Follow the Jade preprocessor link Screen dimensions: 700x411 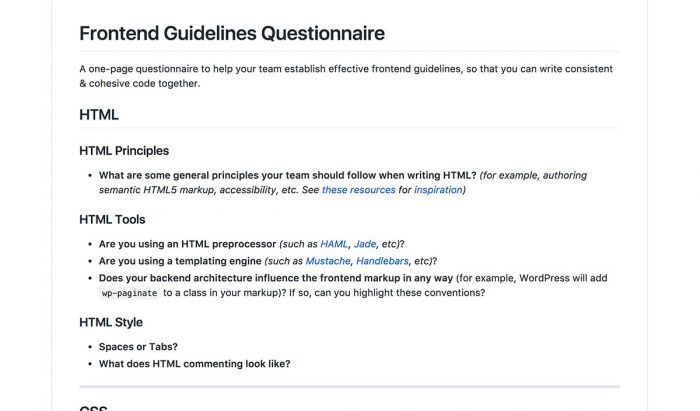365,244
